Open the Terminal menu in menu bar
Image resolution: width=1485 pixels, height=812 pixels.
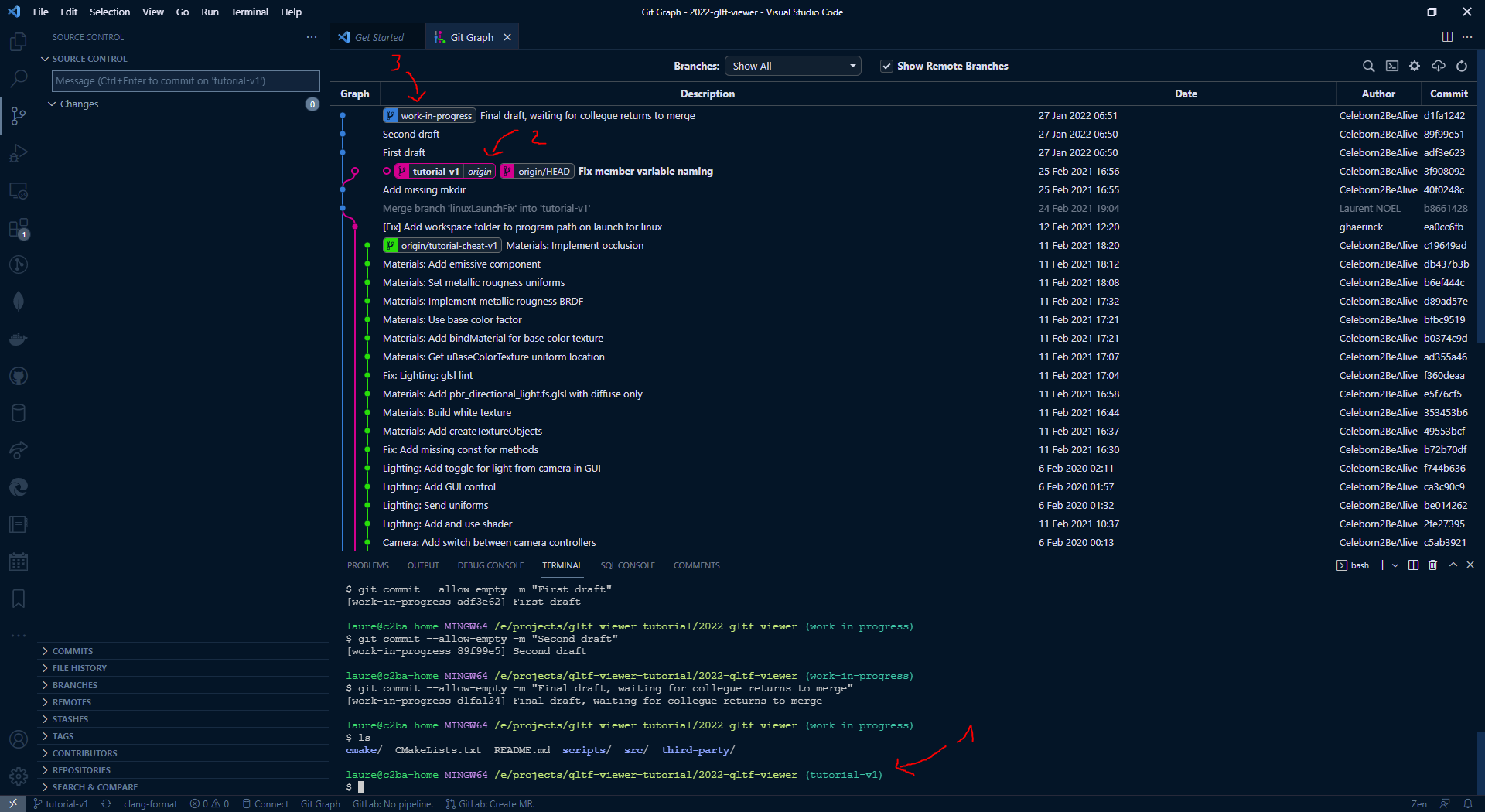[249, 12]
